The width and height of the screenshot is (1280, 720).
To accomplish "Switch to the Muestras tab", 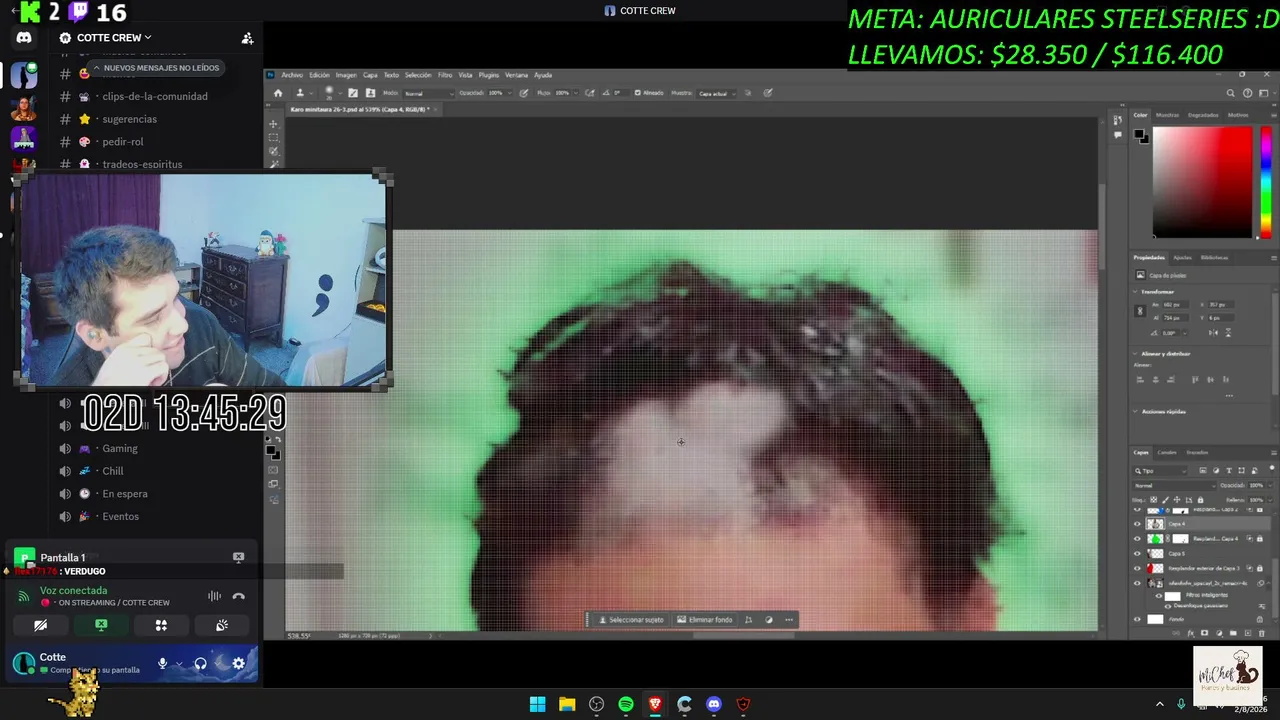I will click(x=1167, y=115).
